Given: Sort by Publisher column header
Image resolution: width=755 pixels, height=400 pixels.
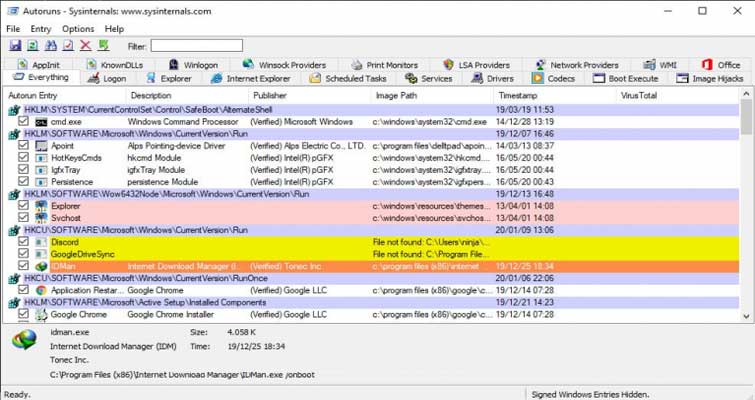Looking at the screenshot, I should pos(309,95).
